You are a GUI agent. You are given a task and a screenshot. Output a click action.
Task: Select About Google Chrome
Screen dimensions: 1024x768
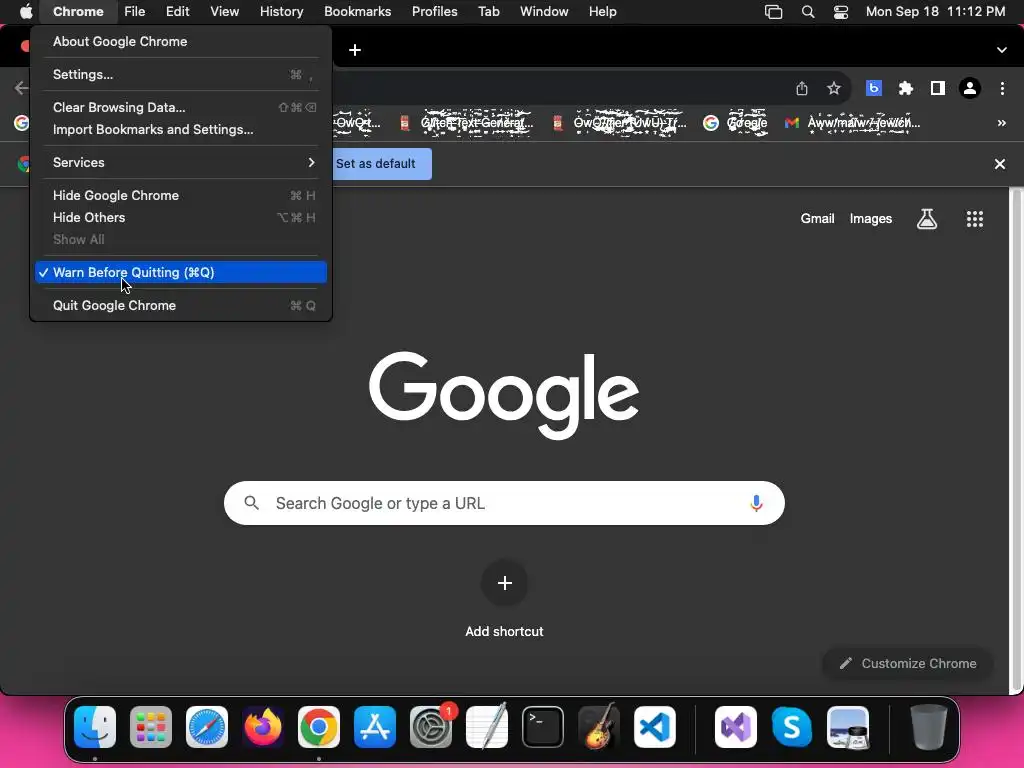click(x=181, y=41)
